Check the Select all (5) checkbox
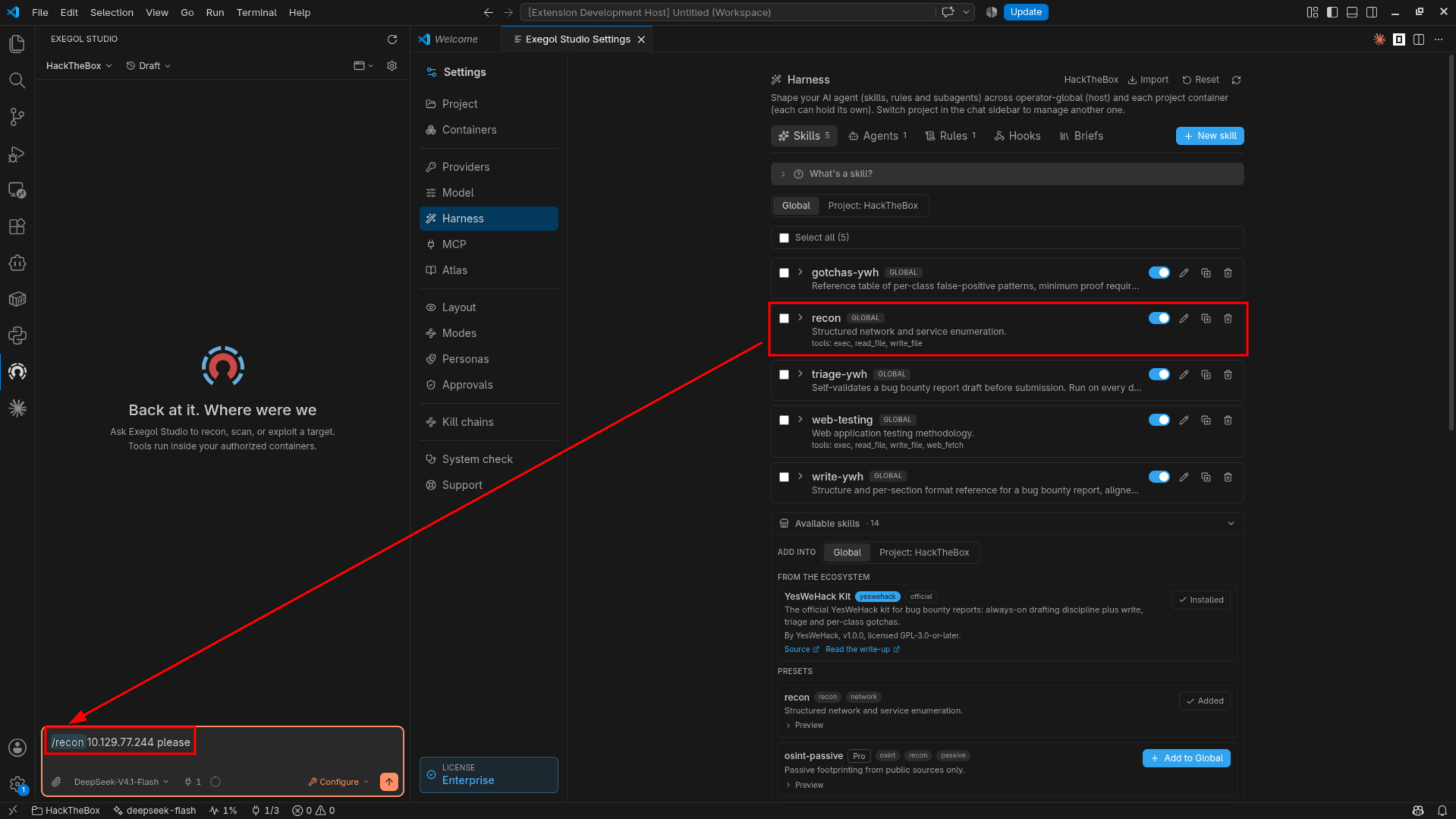Screen dimensions: 1456x819 click(x=785, y=238)
